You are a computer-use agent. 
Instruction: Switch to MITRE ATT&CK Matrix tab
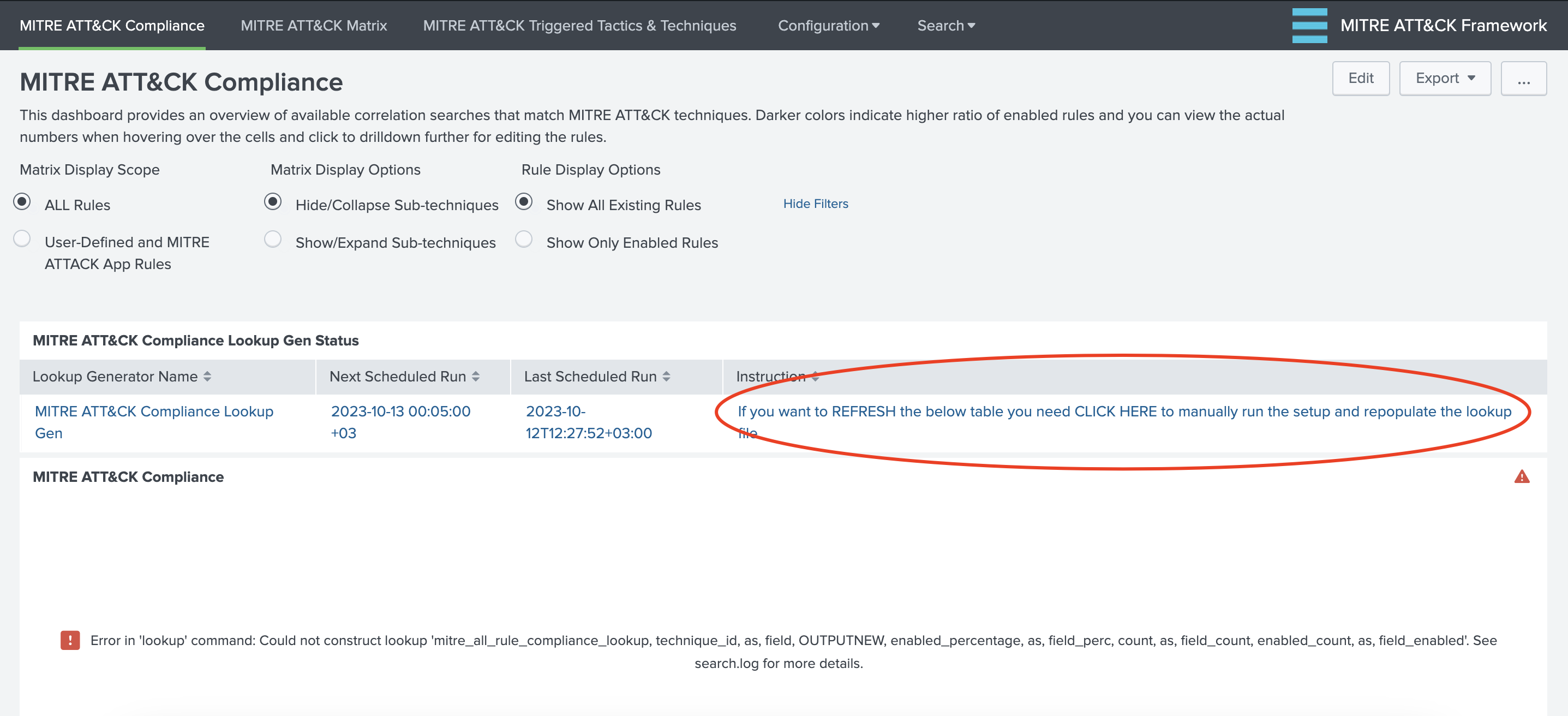pos(314,26)
